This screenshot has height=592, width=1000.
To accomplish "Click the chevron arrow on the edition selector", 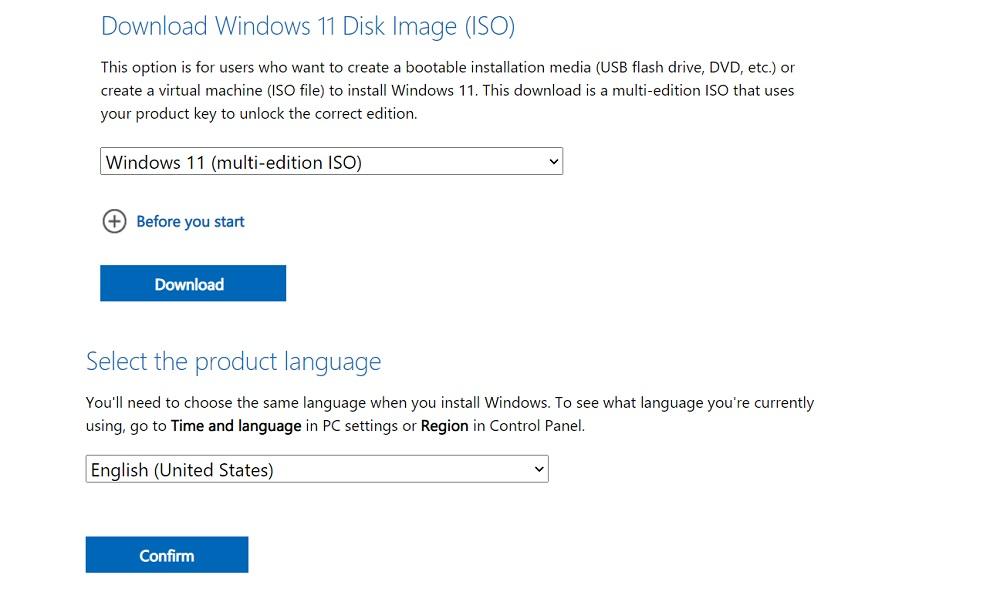I will point(554,162).
